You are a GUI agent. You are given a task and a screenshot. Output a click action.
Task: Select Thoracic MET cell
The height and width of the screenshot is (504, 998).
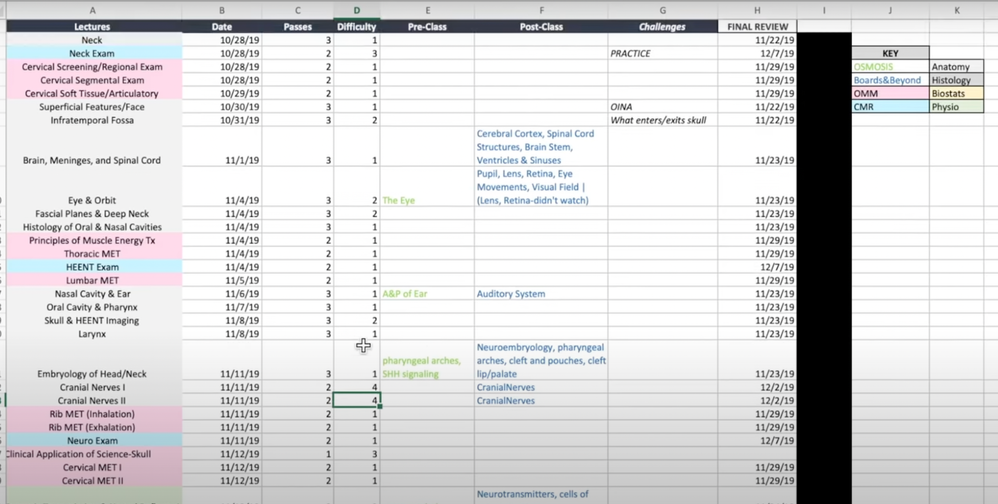pos(93,254)
